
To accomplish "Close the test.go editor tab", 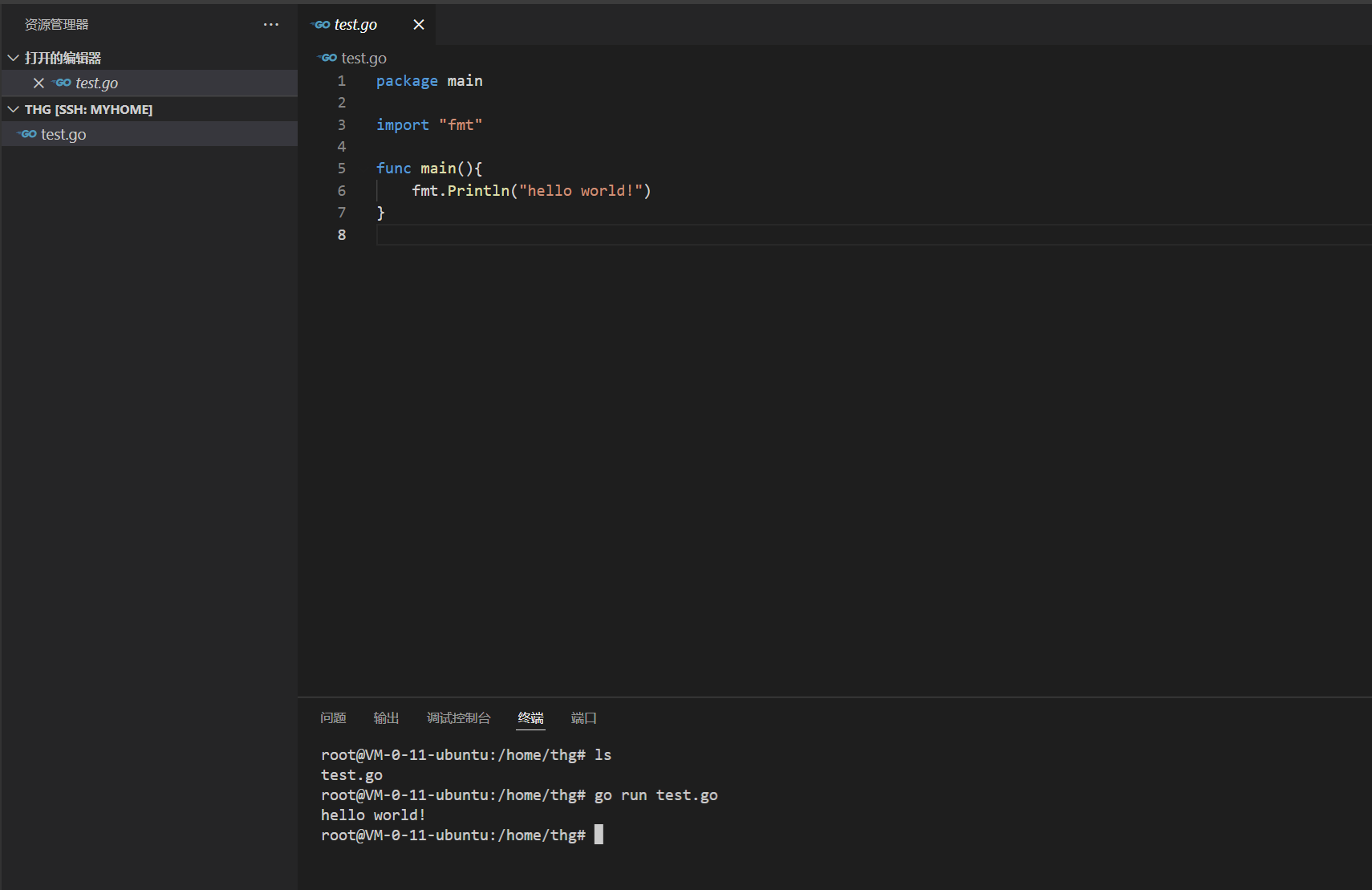I will pyautogui.click(x=419, y=25).
